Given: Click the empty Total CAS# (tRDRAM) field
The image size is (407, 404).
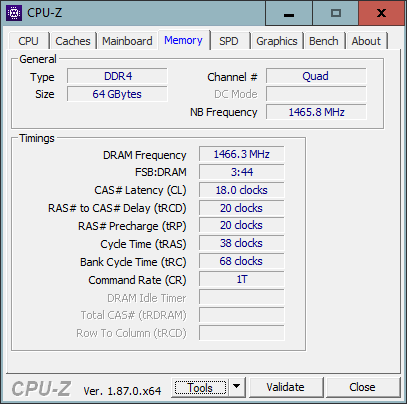Looking at the screenshot, I should (x=242, y=315).
